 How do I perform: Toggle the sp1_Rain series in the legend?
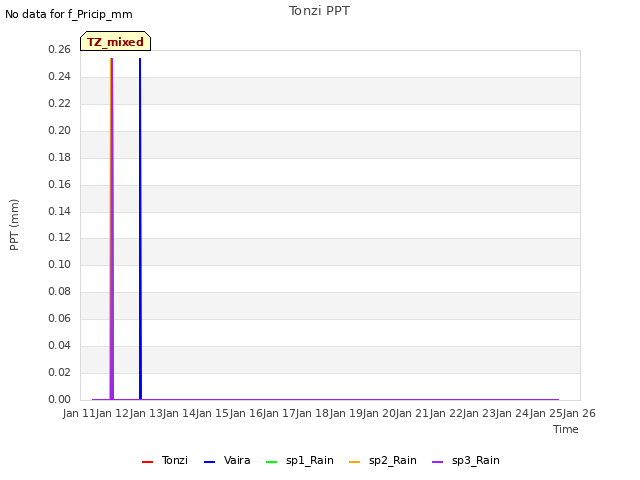tap(300, 460)
